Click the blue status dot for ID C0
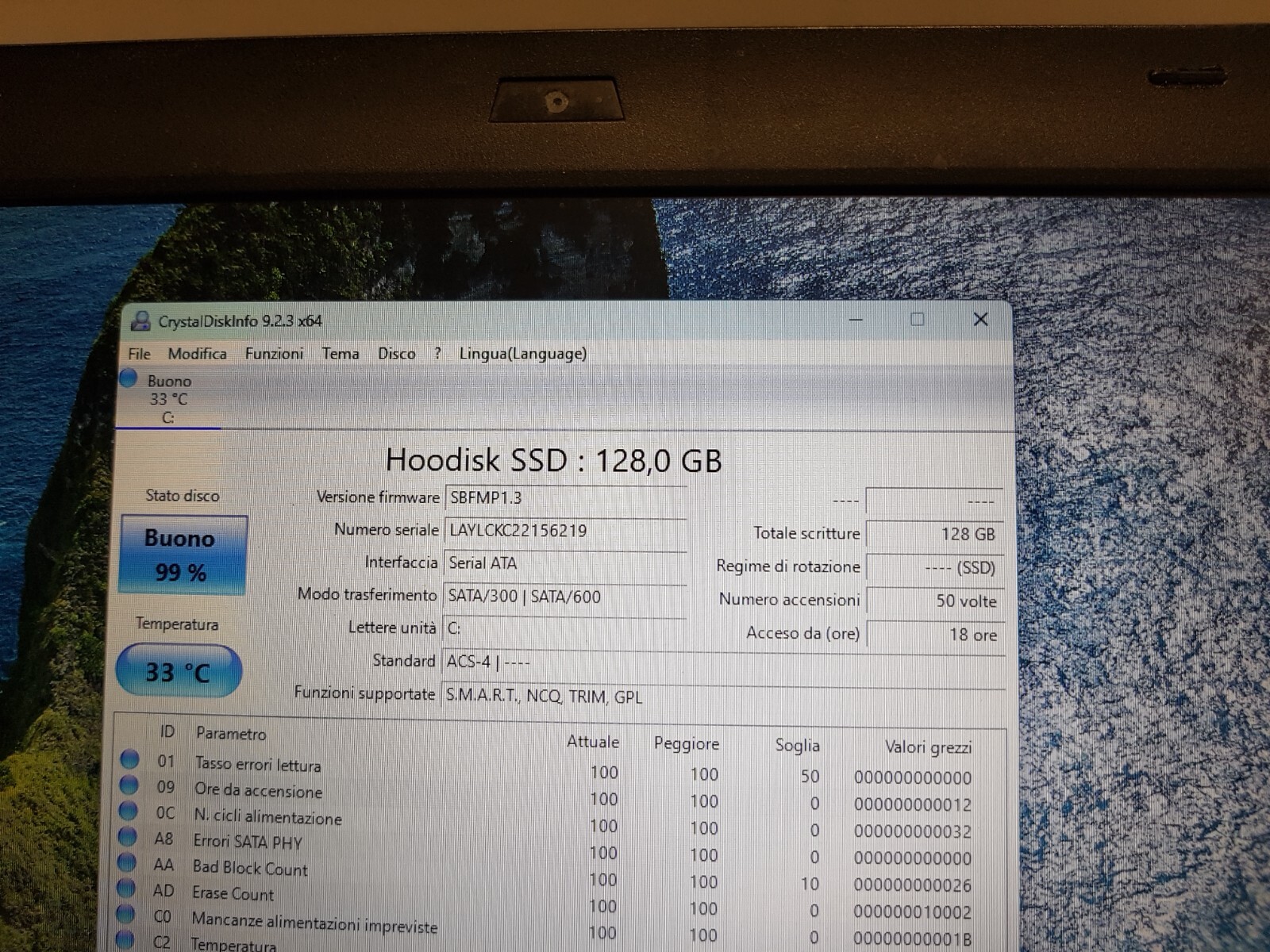The image size is (1270, 952). pos(125,914)
